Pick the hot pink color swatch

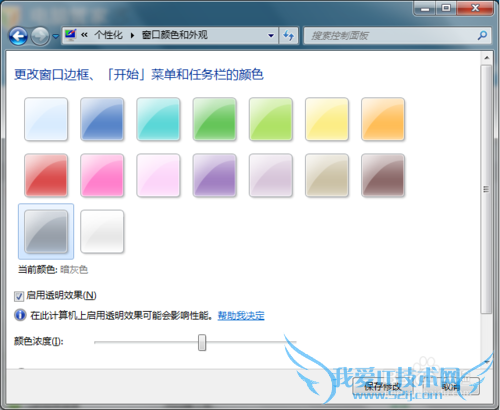point(102,175)
